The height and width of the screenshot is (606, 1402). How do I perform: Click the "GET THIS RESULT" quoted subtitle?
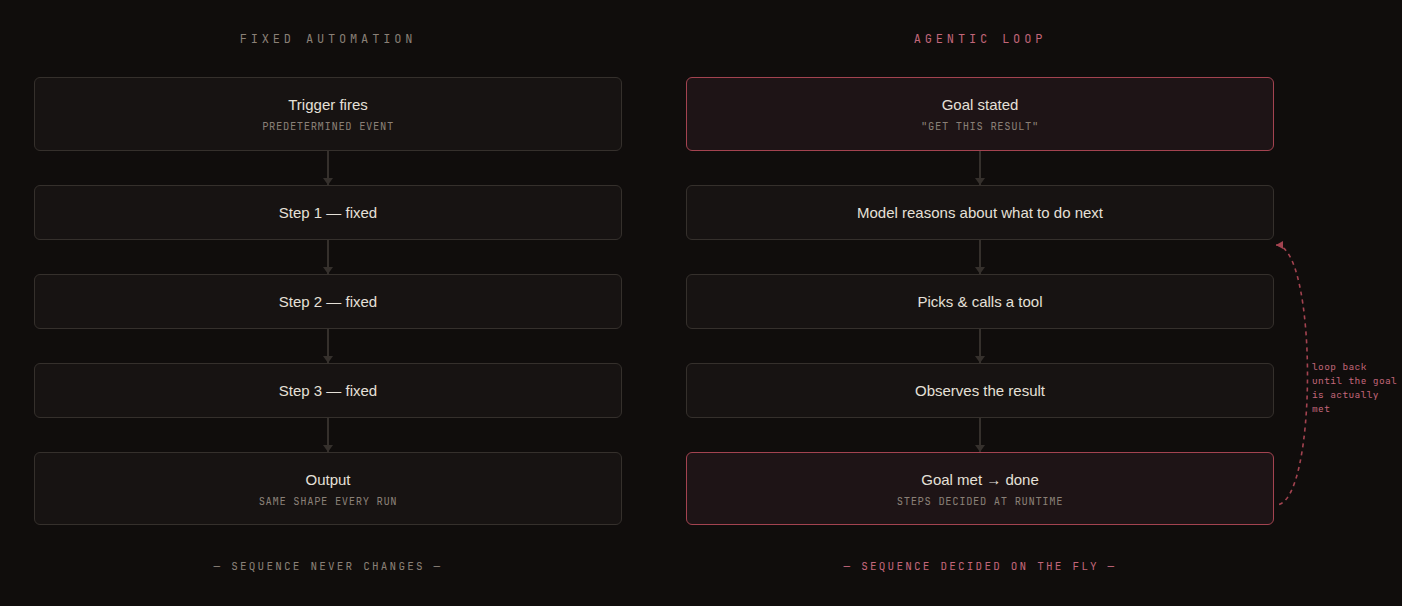(980, 127)
